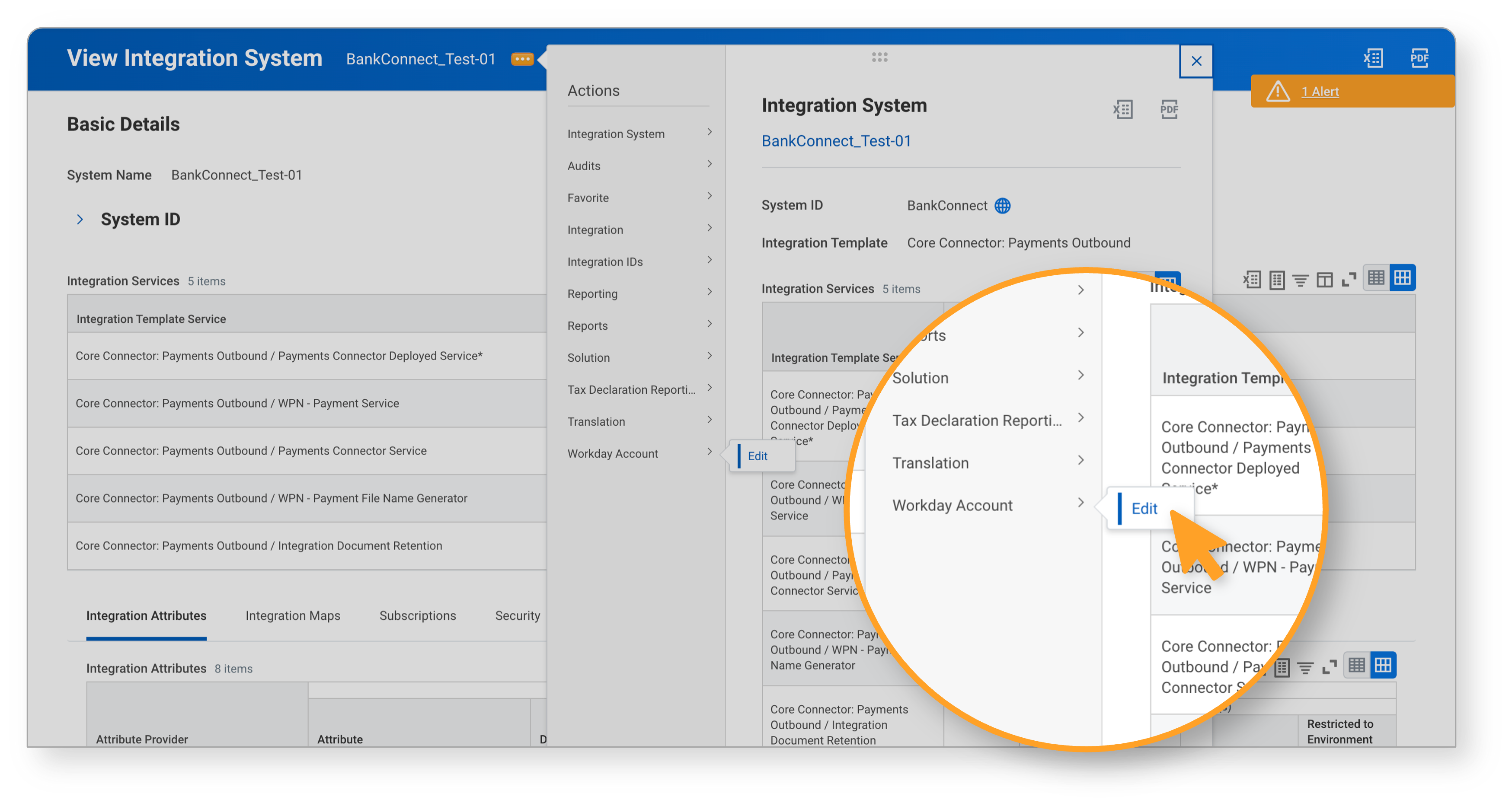
Task: Open the Favorite actions submenu
Action: (639, 198)
